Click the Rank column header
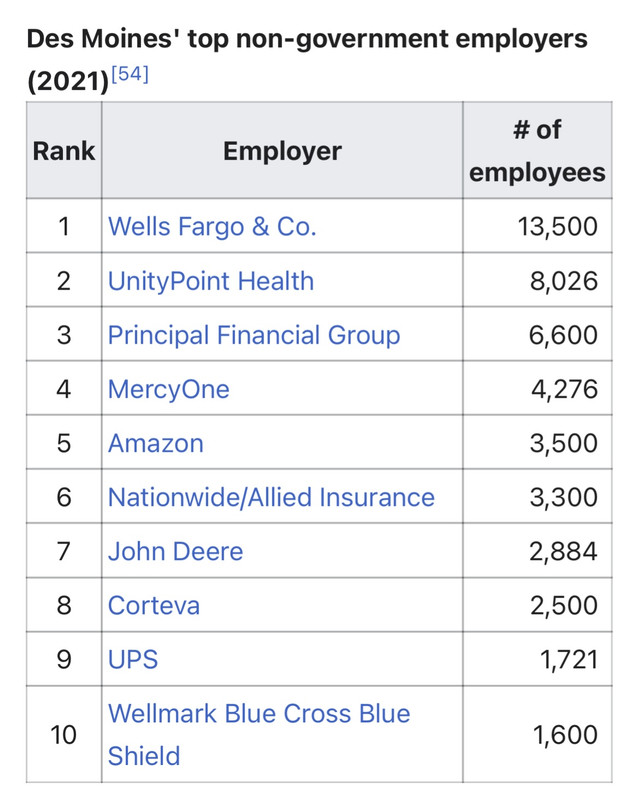Image resolution: width=639 pixels, height=800 pixels. coord(64,151)
